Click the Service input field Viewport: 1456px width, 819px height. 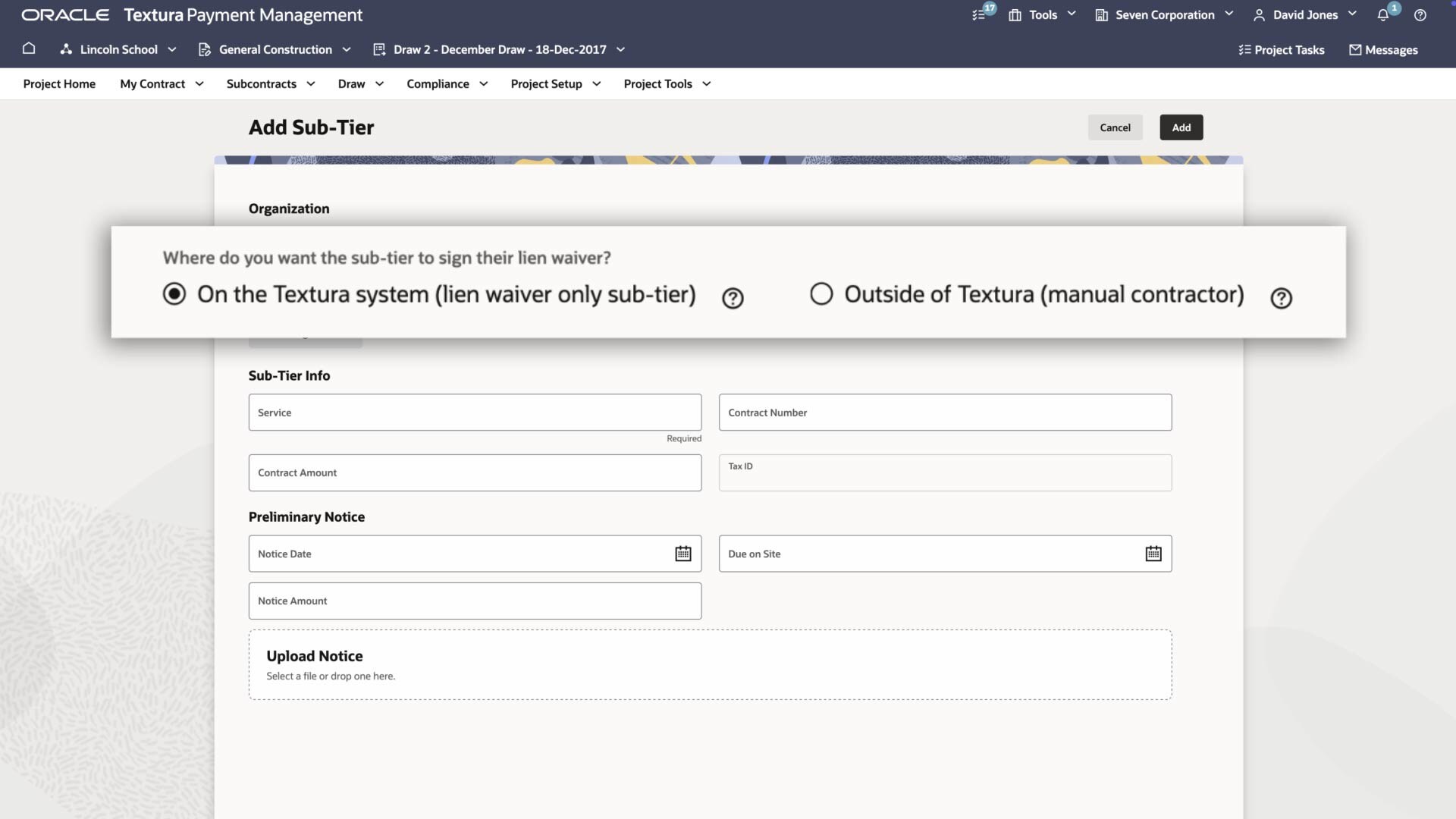pyautogui.click(x=475, y=413)
